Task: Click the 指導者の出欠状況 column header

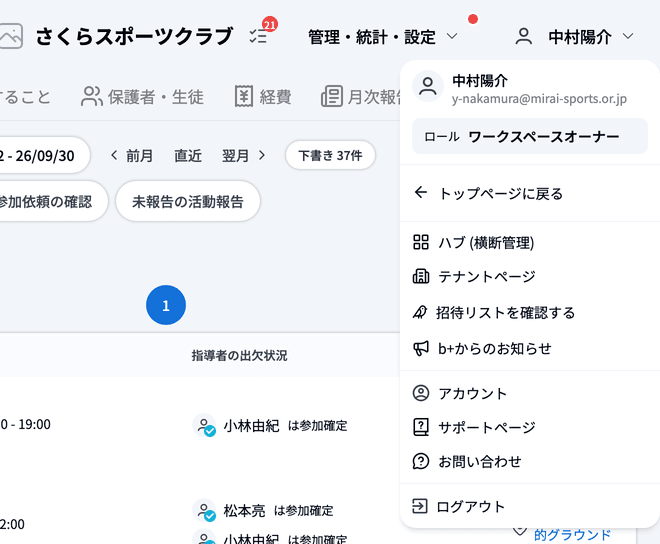Action: (x=240, y=355)
